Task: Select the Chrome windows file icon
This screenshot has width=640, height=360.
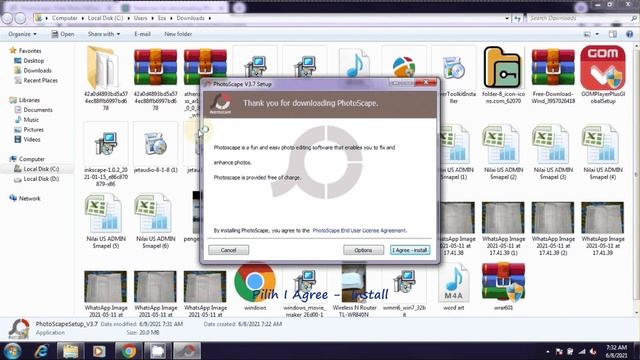Action: click(255, 282)
